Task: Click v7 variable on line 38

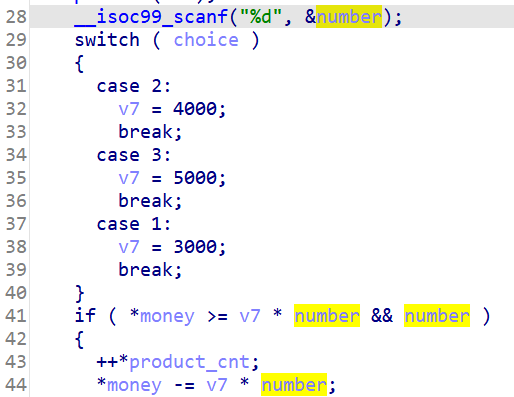Action: click(129, 247)
